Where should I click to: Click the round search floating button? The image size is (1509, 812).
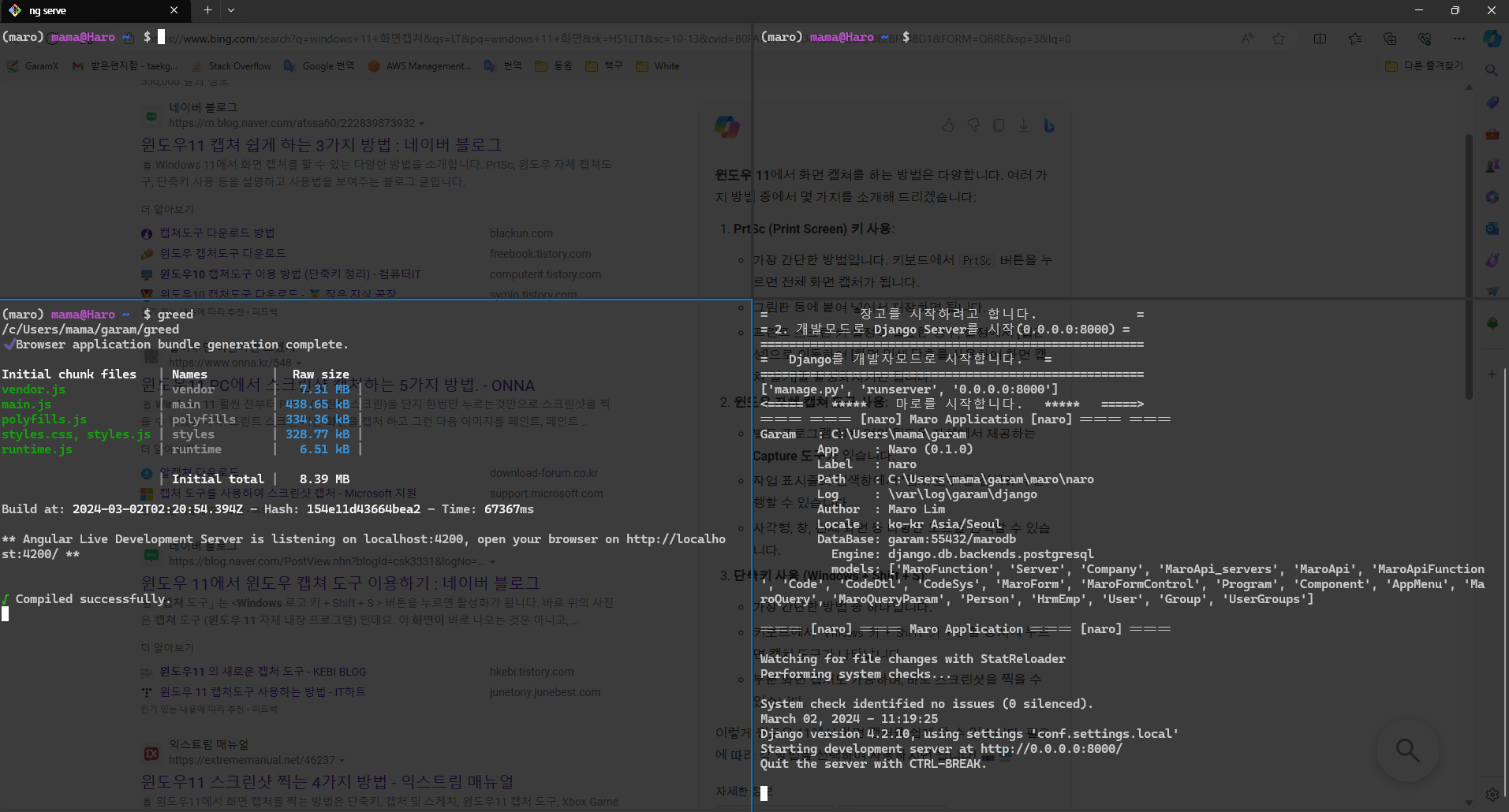click(1407, 750)
